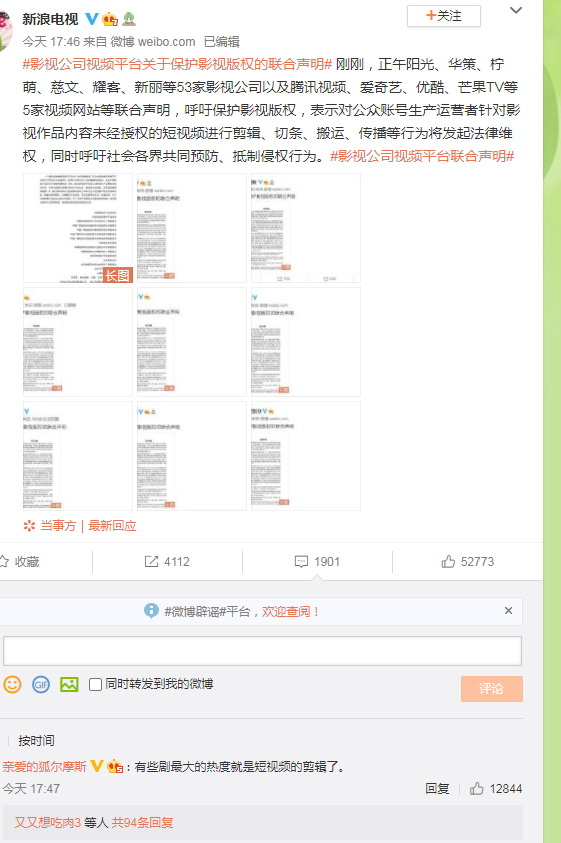Screen dimensions: 561x843
Task: Expand the post options chevron menu
Action: (515, 10)
